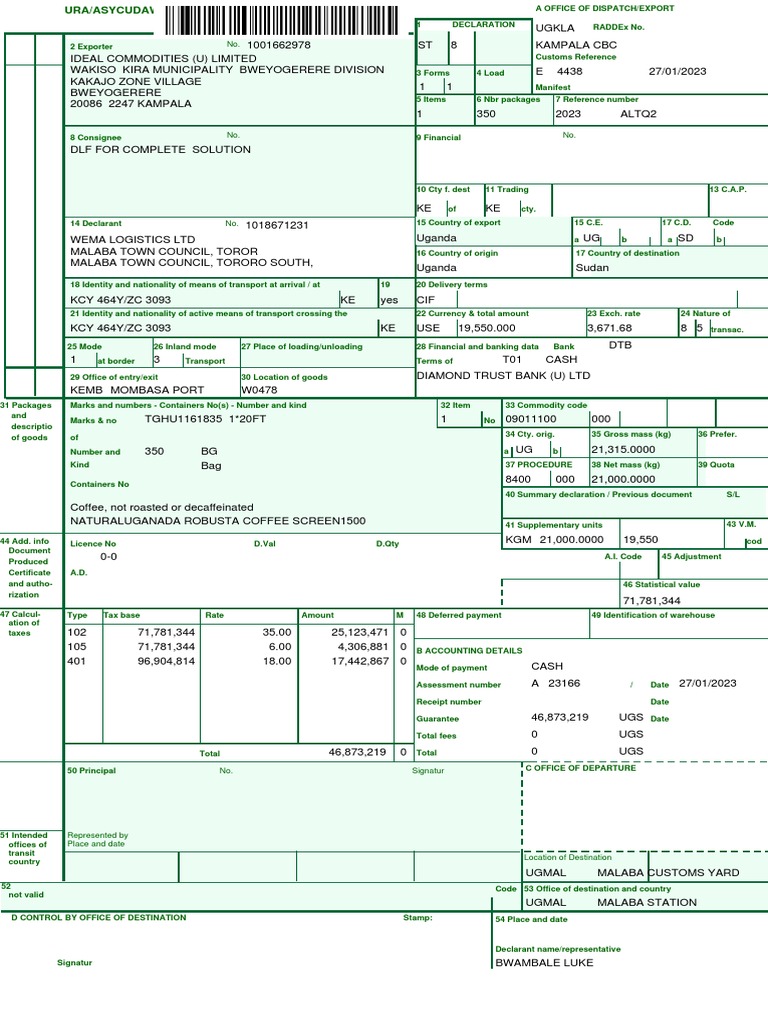This screenshot has height=1024, width=768.
Task: Select the Net mass value 21,000.0000
Action: 623,479
